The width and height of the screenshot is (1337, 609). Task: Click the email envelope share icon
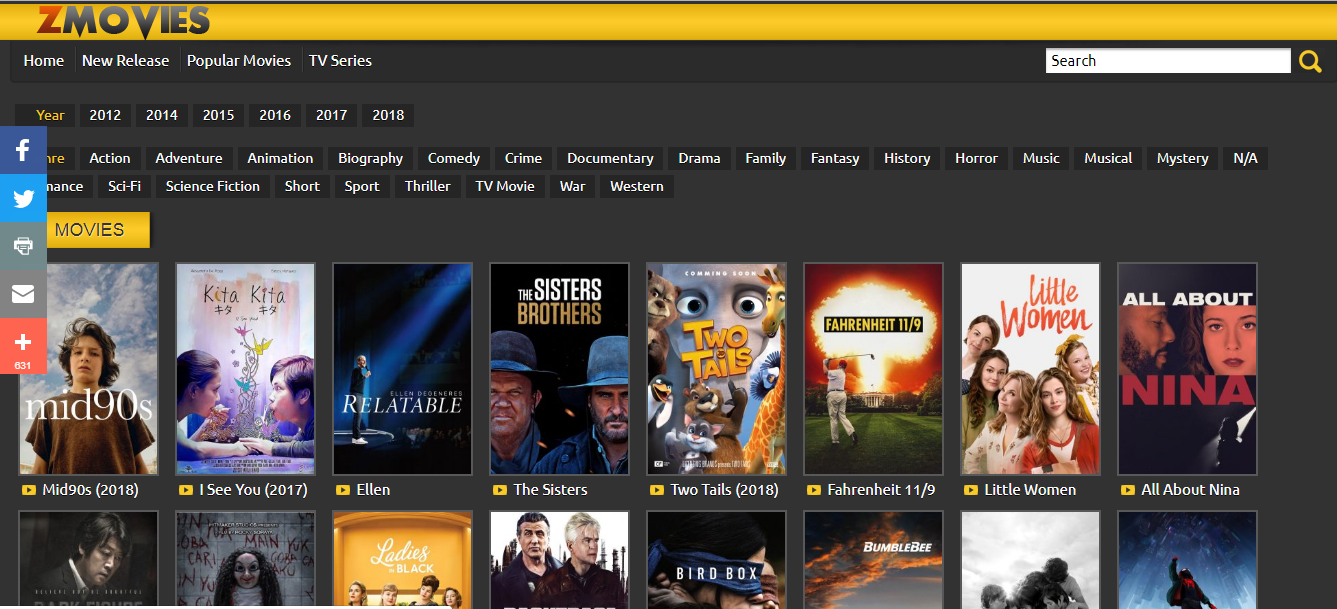pos(23,294)
